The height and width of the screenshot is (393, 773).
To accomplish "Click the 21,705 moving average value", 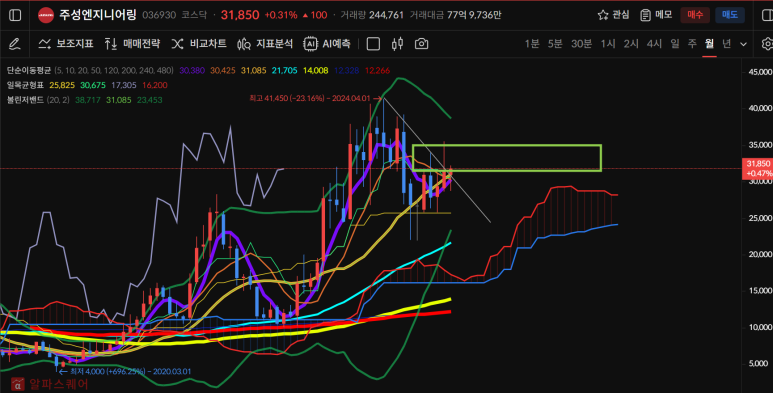I will (284, 71).
